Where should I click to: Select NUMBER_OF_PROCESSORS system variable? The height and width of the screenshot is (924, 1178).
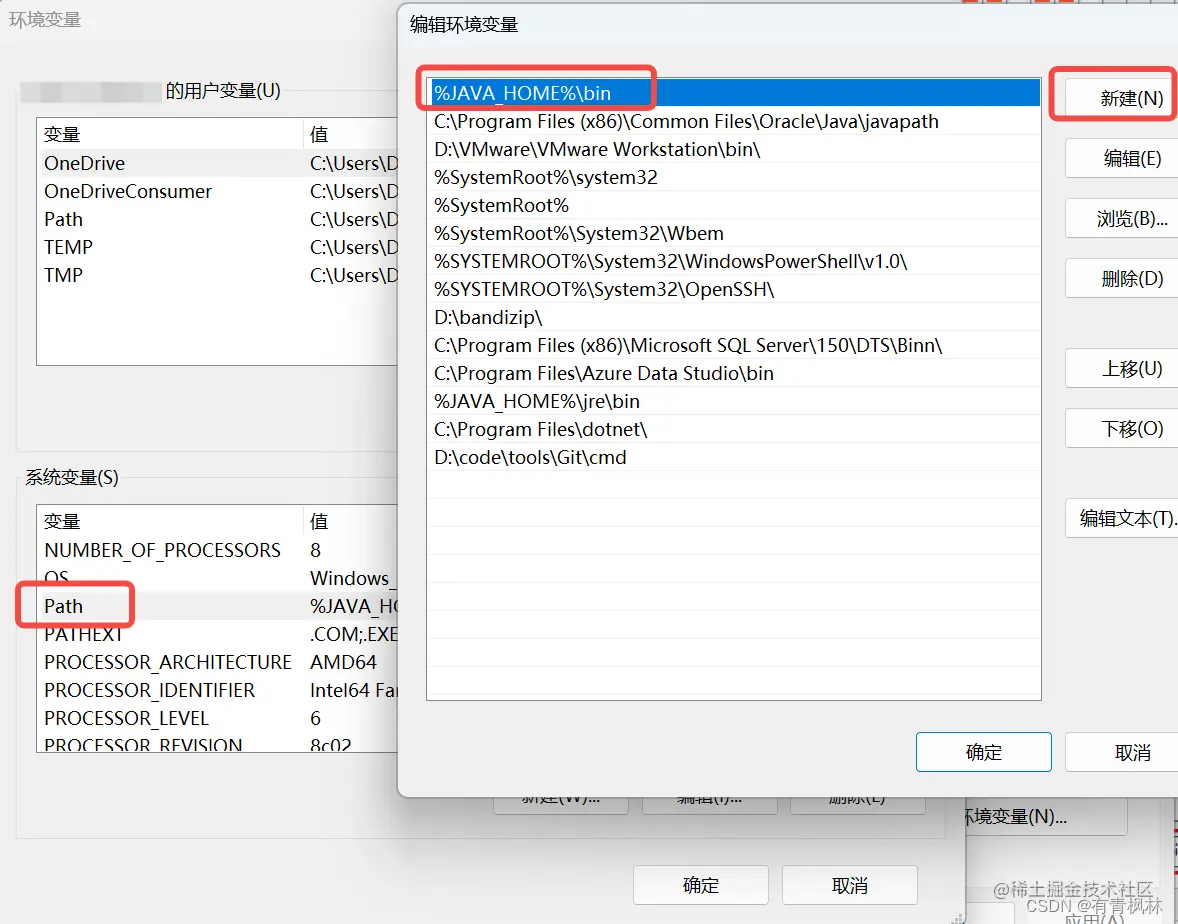218,550
